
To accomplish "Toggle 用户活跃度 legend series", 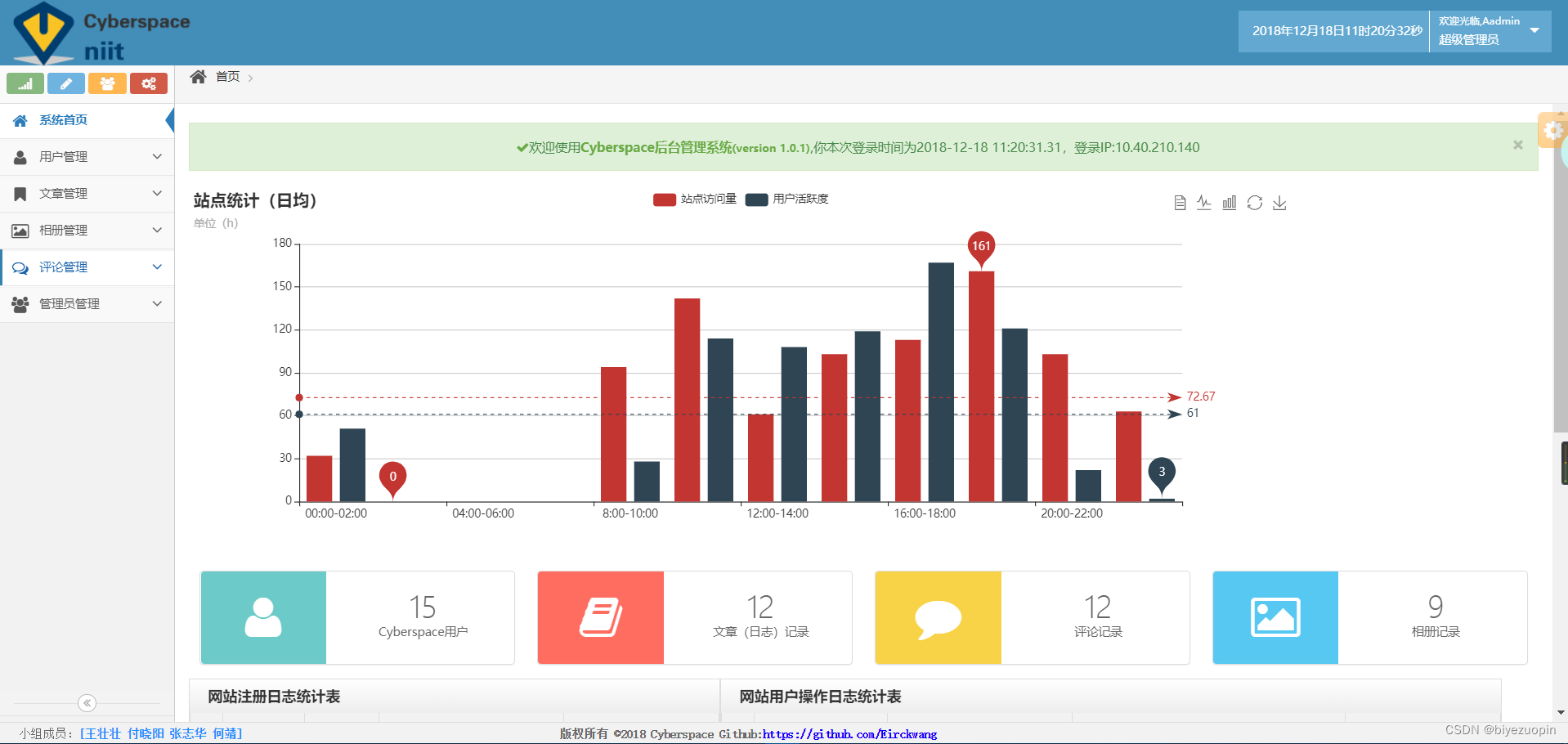I will pyautogui.click(x=786, y=199).
